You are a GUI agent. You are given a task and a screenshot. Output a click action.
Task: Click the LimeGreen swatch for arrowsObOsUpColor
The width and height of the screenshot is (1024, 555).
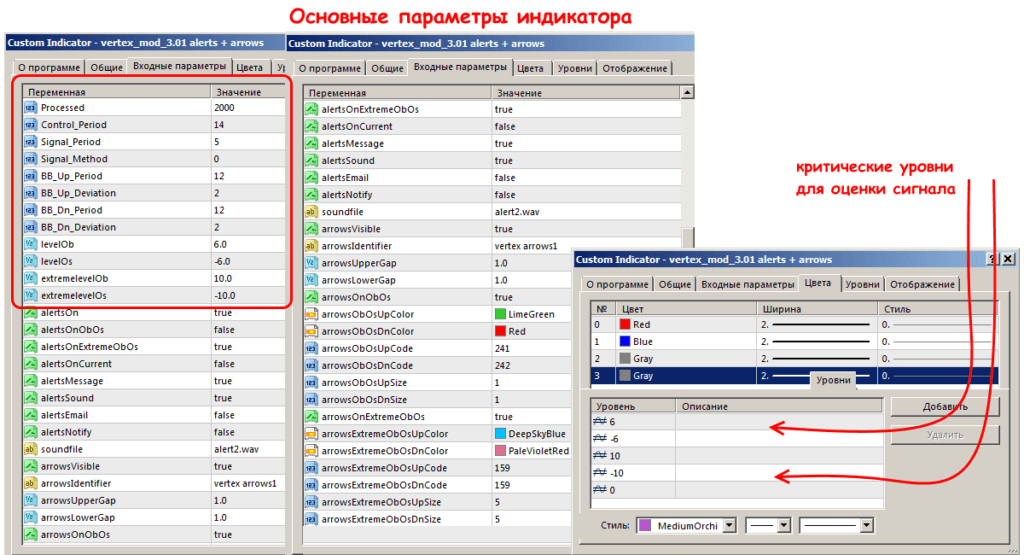tap(501, 314)
